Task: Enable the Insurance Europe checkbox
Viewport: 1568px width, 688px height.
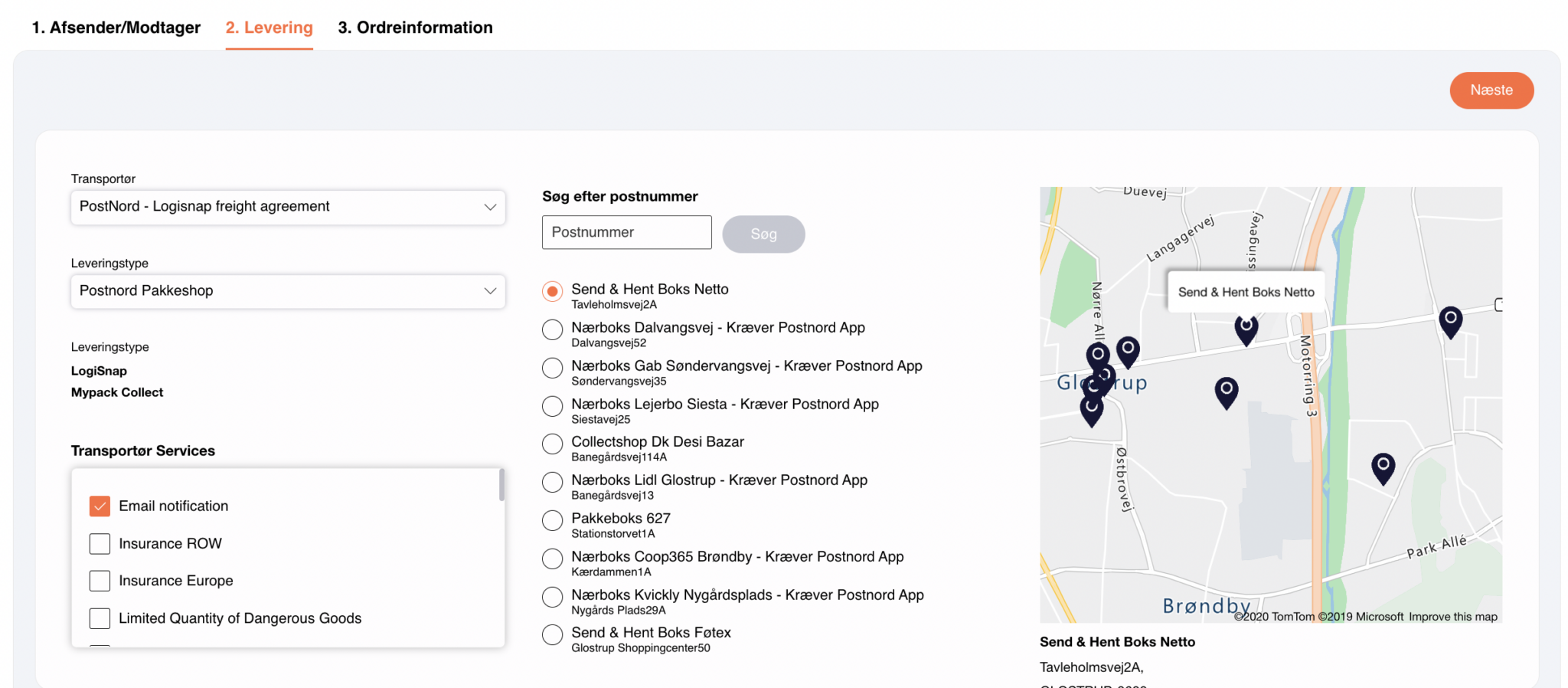Action: (x=100, y=581)
